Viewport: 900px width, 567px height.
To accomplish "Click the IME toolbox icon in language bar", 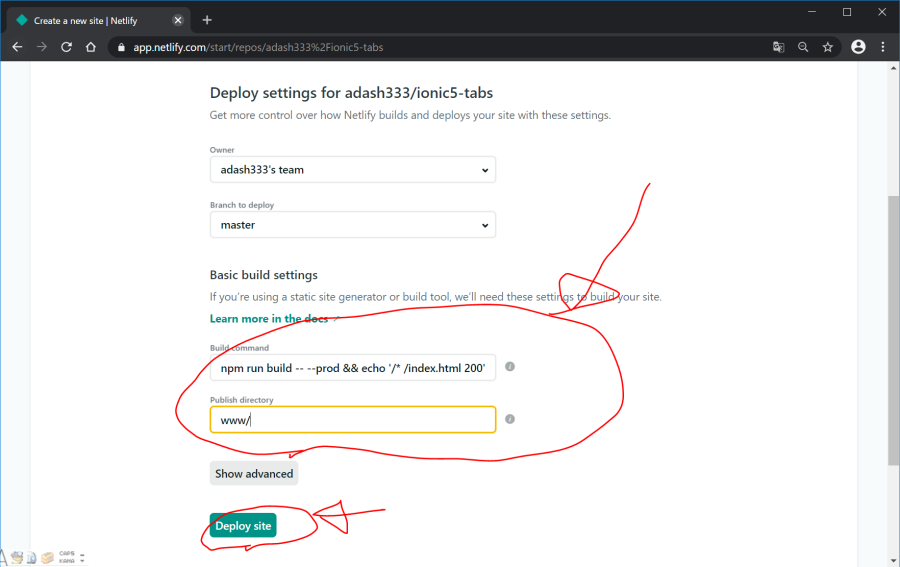I will [x=46, y=557].
